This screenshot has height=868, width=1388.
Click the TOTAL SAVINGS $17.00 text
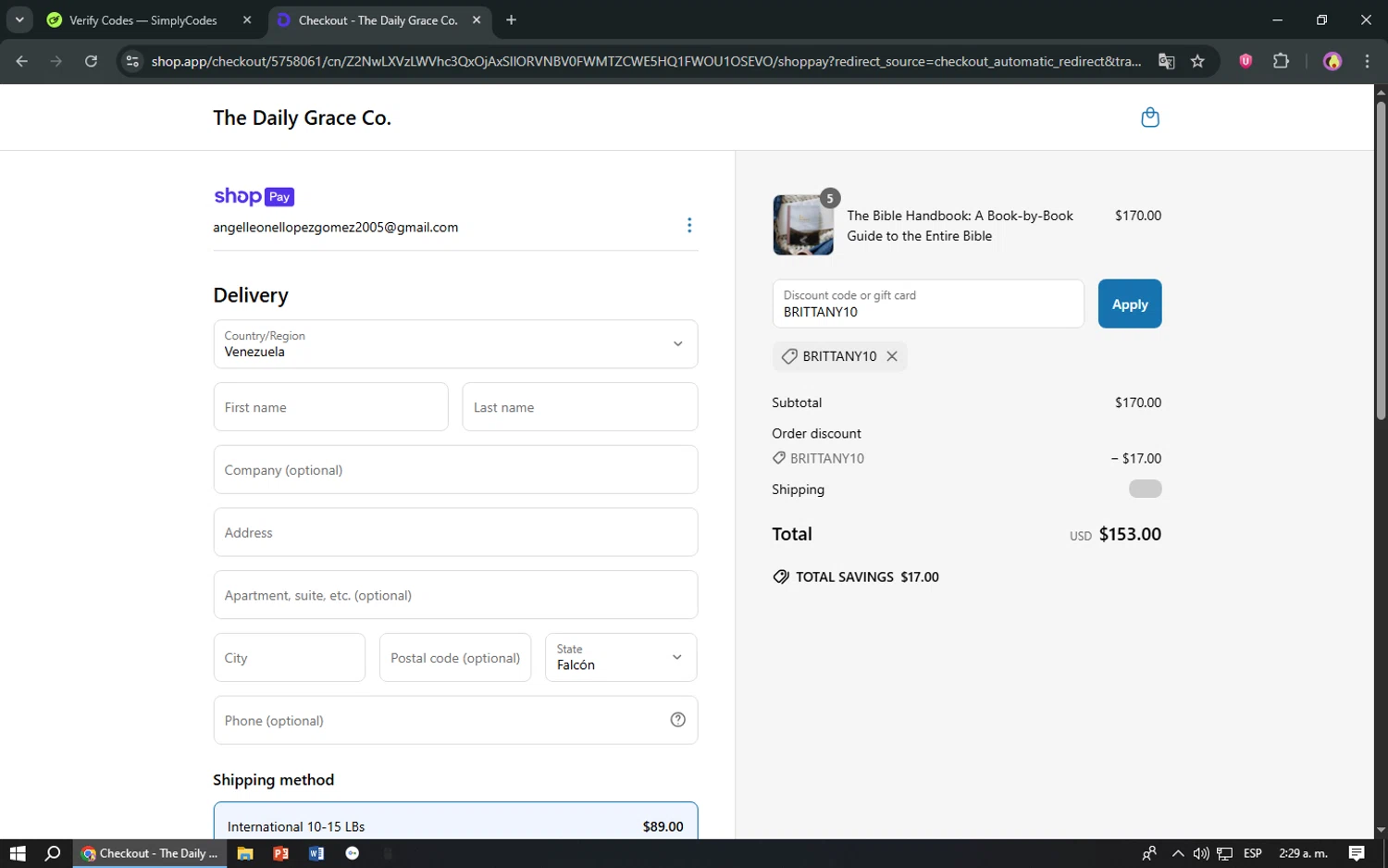pyautogui.click(x=867, y=577)
